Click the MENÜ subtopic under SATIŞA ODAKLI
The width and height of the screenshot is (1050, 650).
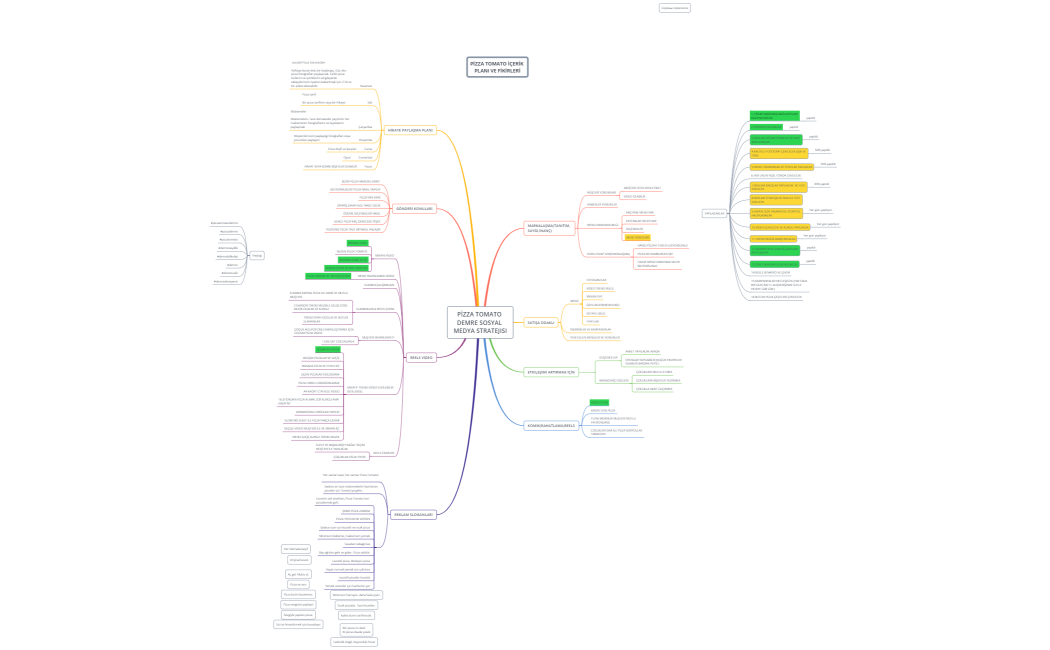(x=574, y=300)
